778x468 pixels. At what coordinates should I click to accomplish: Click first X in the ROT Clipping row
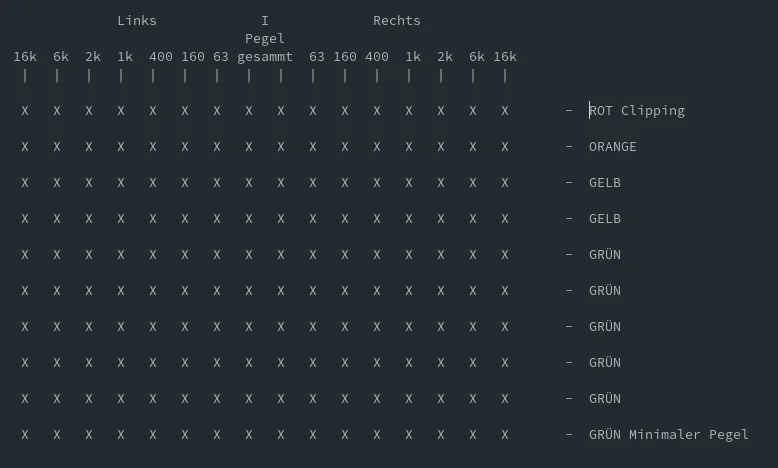coord(25,110)
